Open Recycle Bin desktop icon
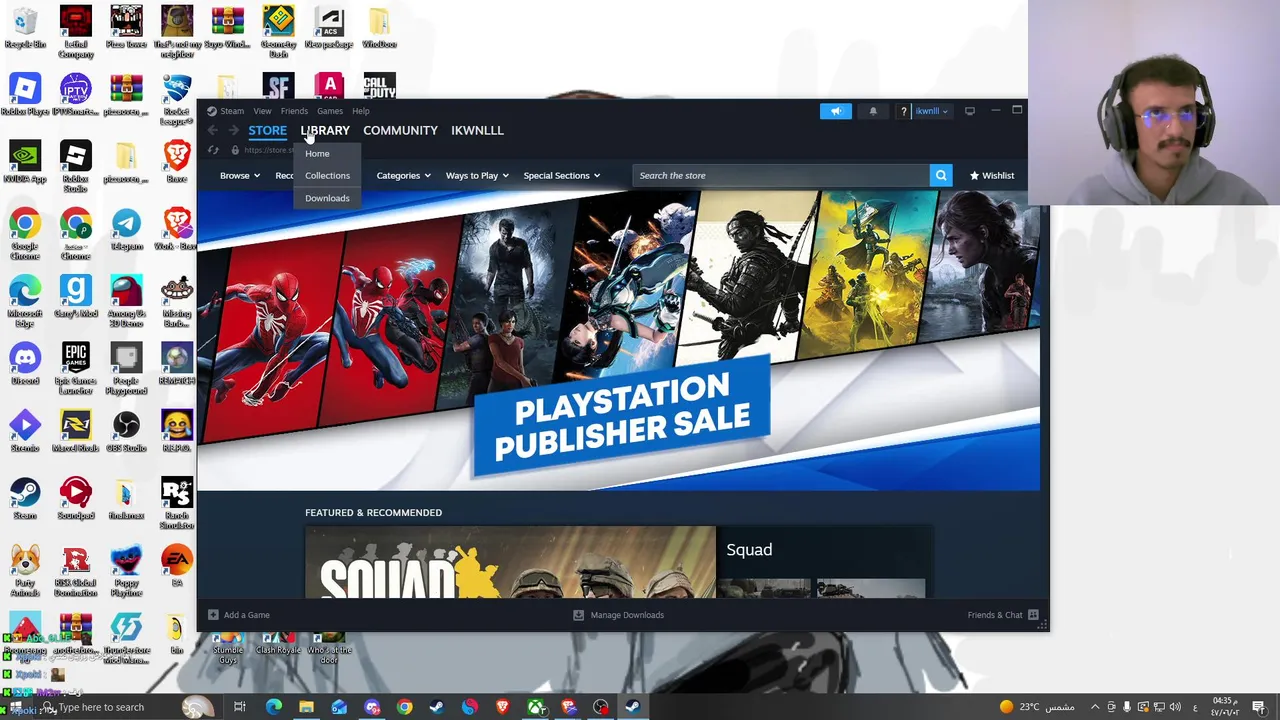1280x720 pixels. pos(25,28)
